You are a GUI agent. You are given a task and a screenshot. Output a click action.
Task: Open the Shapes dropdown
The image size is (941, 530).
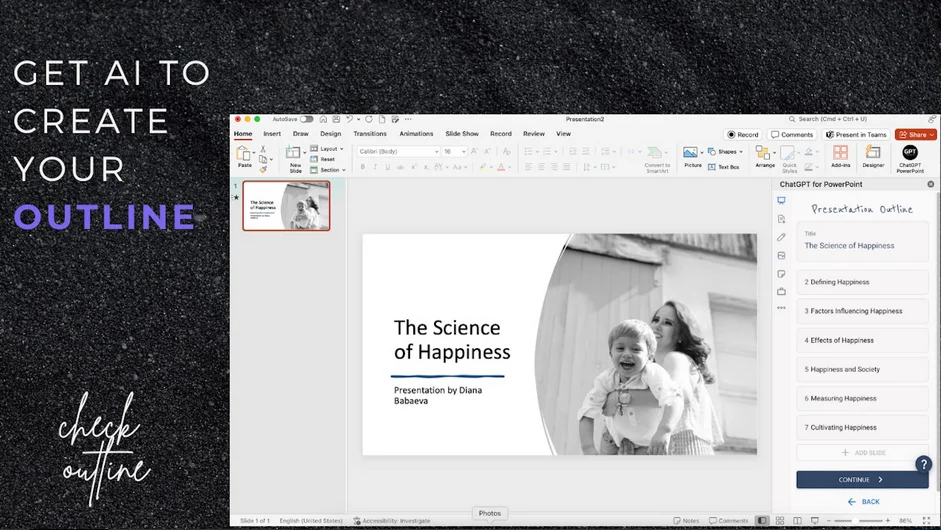[726, 151]
